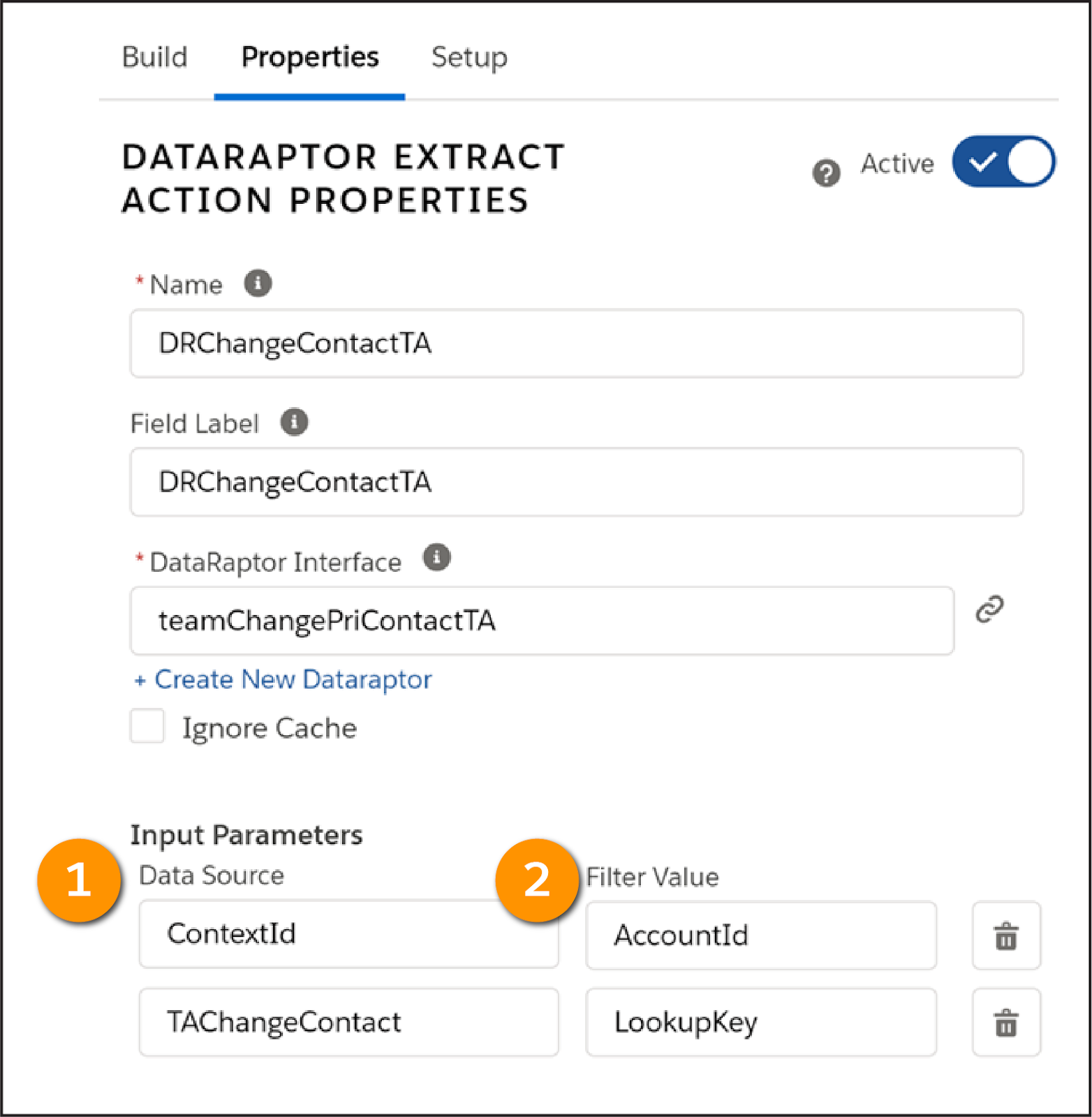Screen dimensions: 1092x1117
Task: Switch to the Build tab
Action: [154, 57]
